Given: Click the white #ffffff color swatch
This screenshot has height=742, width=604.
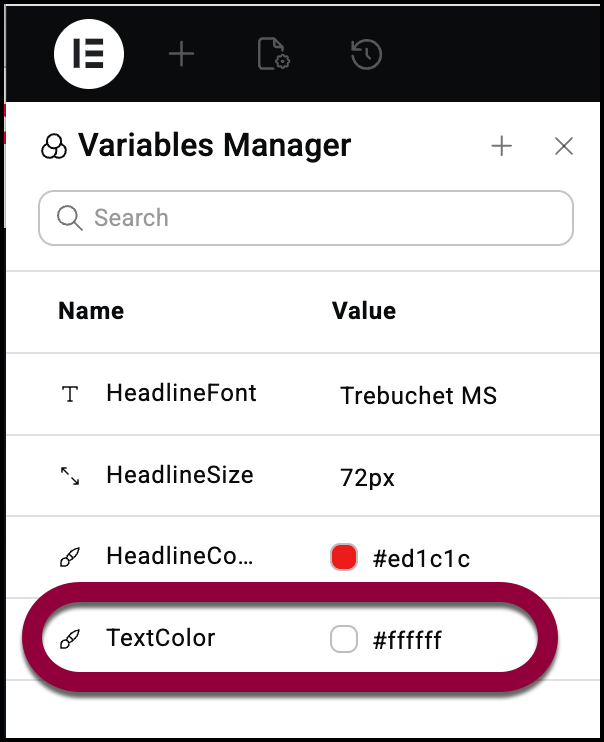Looking at the screenshot, I should (344, 640).
